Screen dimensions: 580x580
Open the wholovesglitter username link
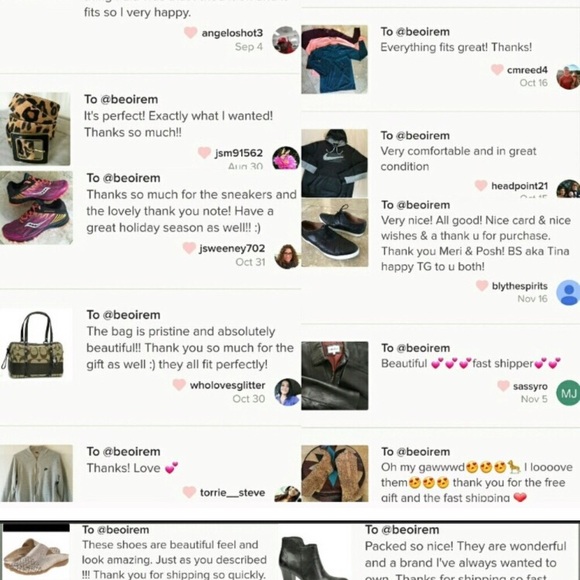pyautogui.click(x=227, y=385)
